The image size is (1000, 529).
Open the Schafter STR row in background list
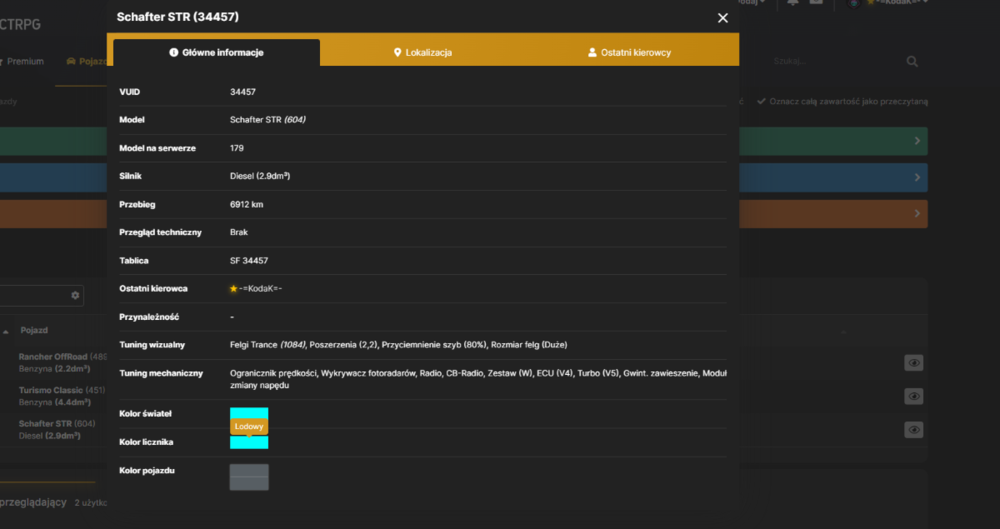click(x=57, y=429)
